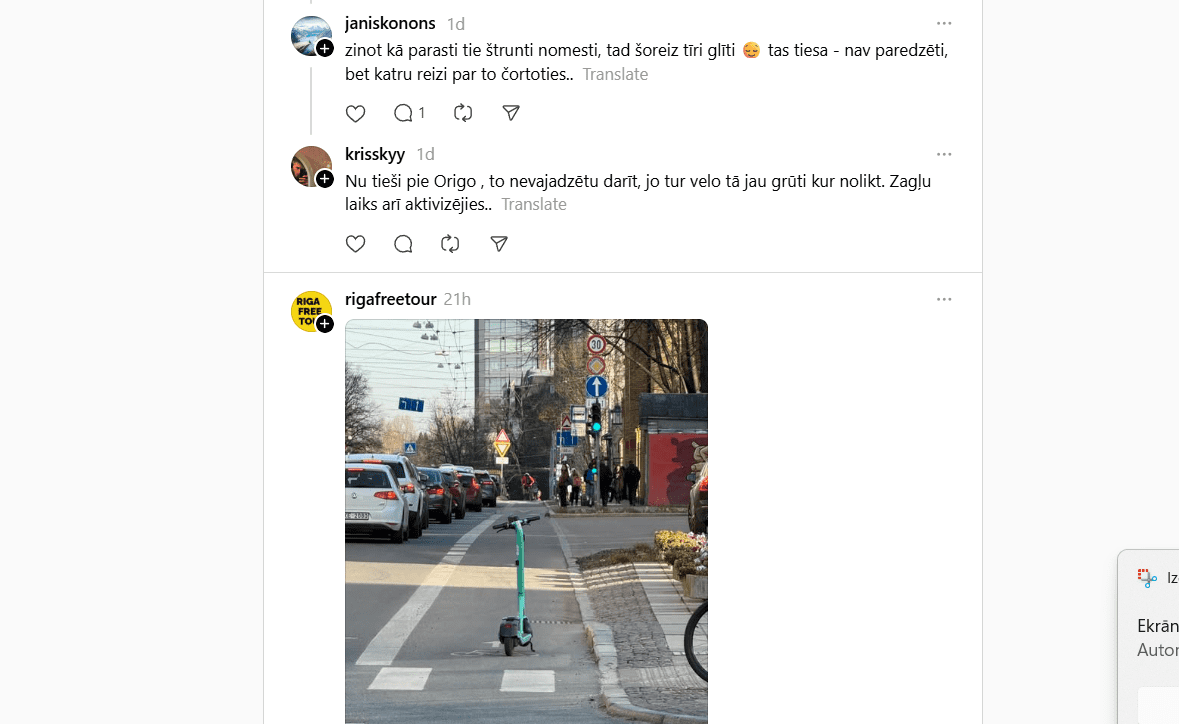Screen dimensions: 1179x724
Task: Open more options for janiskonons' comment
Action: click(x=944, y=23)
